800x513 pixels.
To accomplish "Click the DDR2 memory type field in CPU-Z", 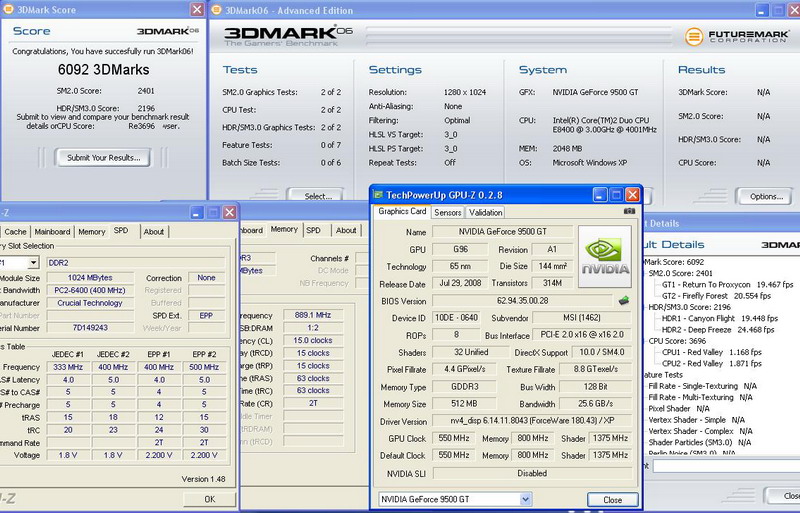I will click(x=136, y=262).
